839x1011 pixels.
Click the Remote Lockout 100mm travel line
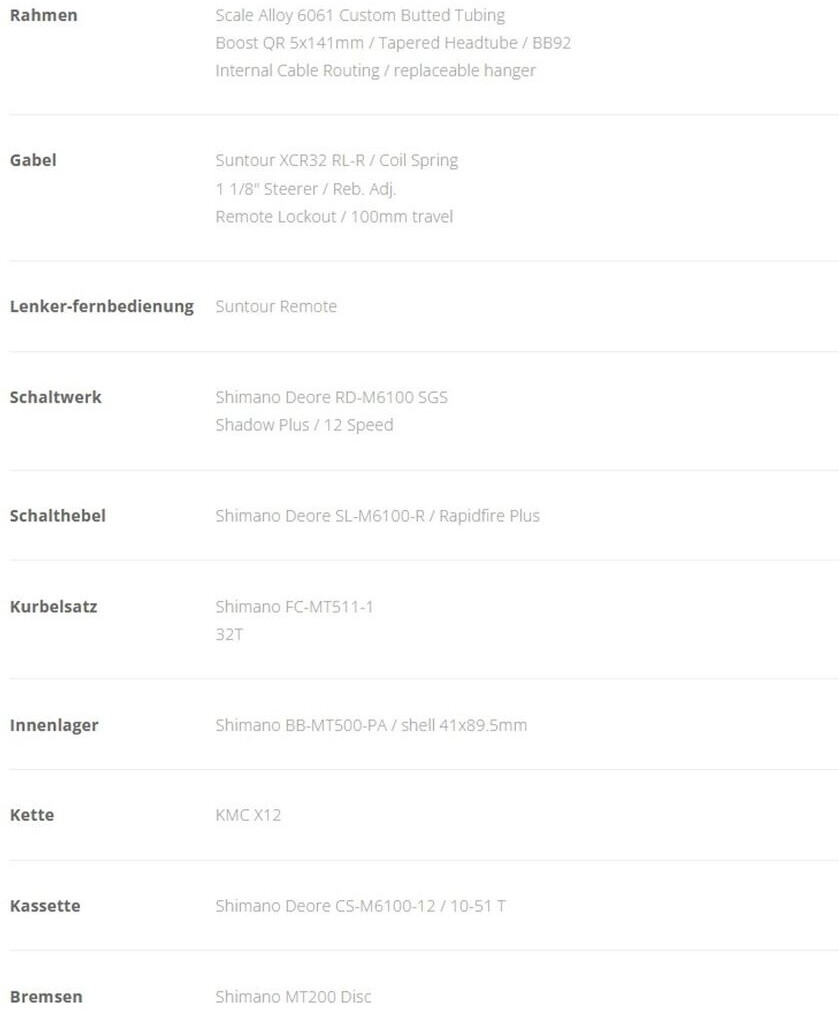[334, 216]
